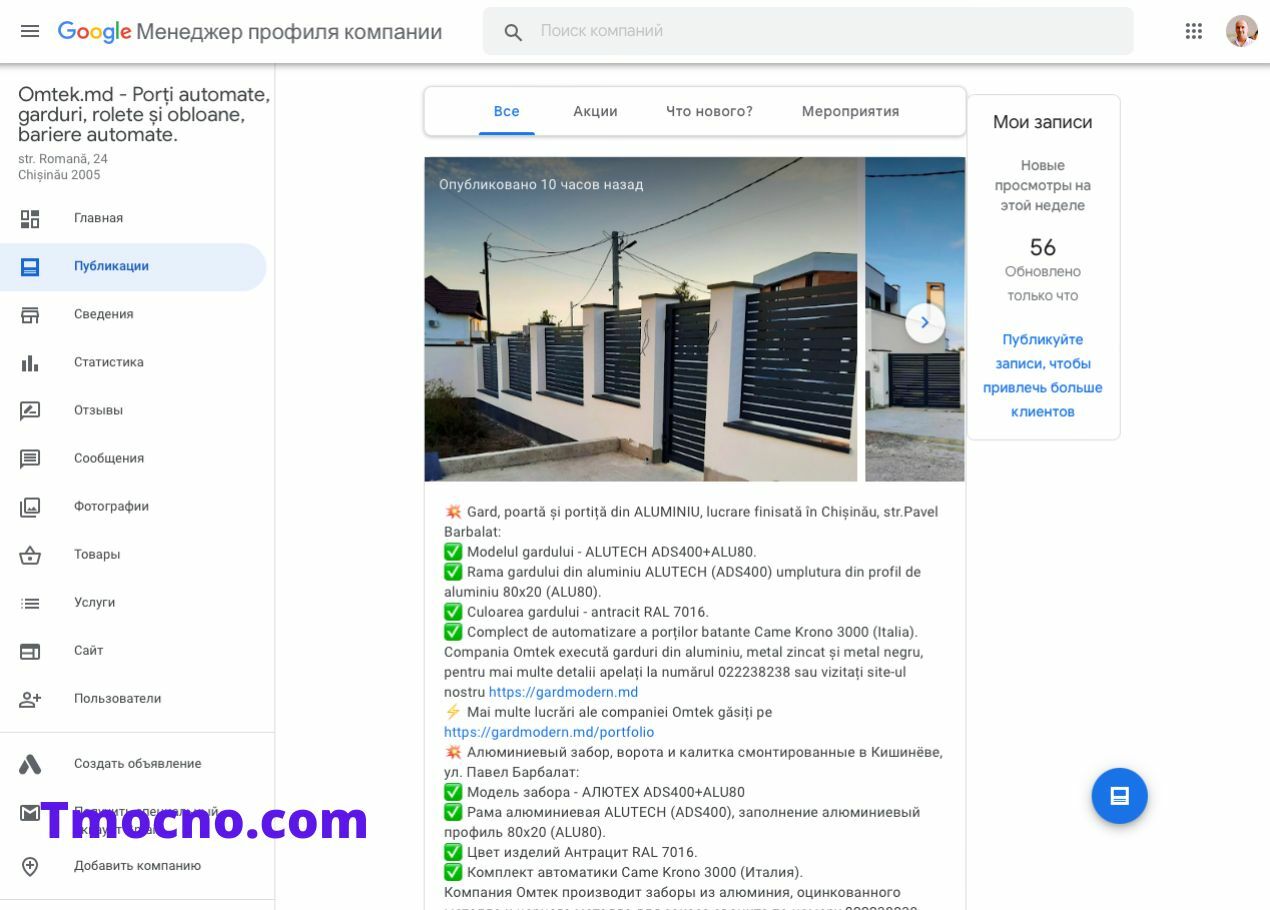The height and width of the screenshot is (910, 1270).
Task: Click the Добавить компанию location pin icon
Action: pyautogui.click(x=30, y=866)
